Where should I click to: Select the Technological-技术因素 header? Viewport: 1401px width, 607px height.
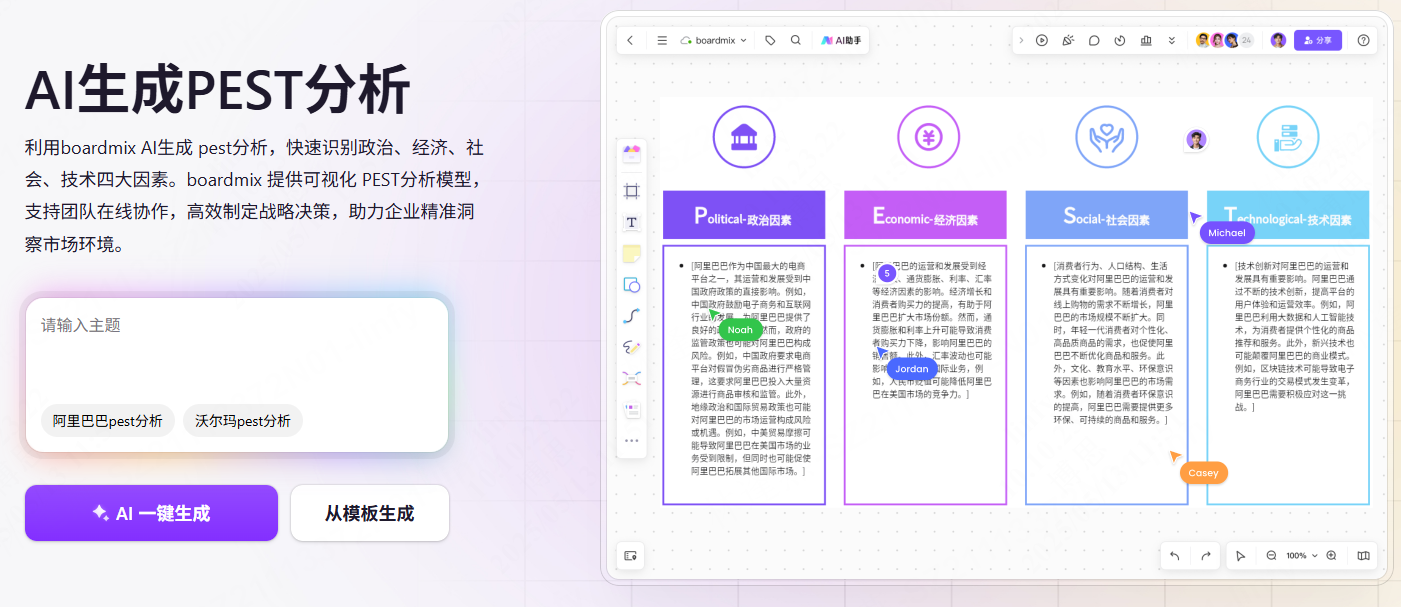pyautogui.click(x=1288, y=216)
